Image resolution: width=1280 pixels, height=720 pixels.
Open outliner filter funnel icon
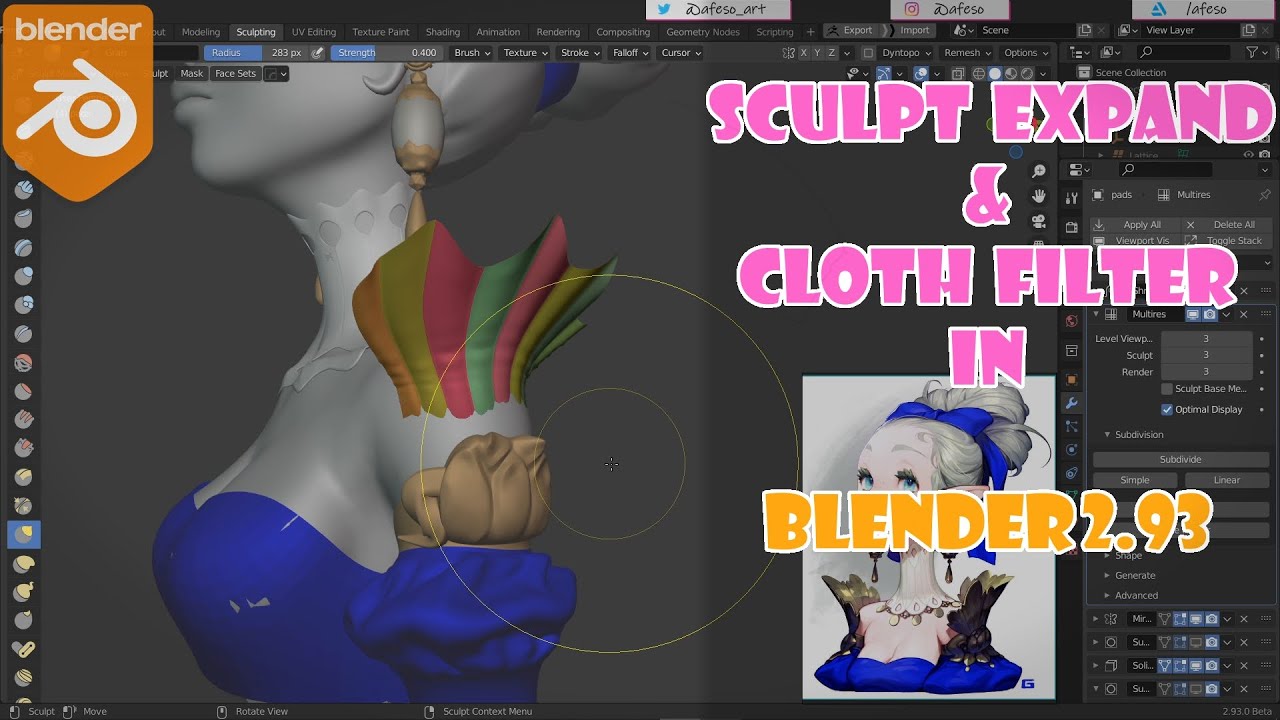click(1252, 52)
